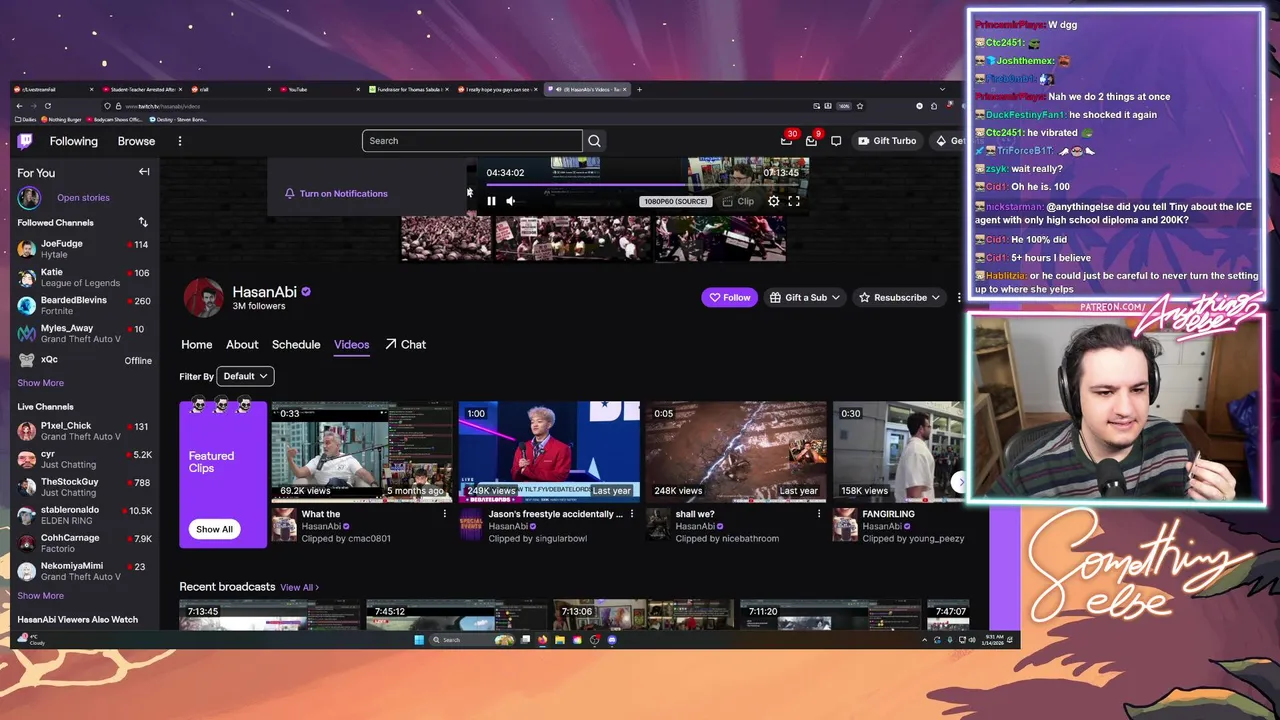This screenshot has height=720, width=1280.
Task: Open Prime loot with badge 30
Action: point(787,141)
